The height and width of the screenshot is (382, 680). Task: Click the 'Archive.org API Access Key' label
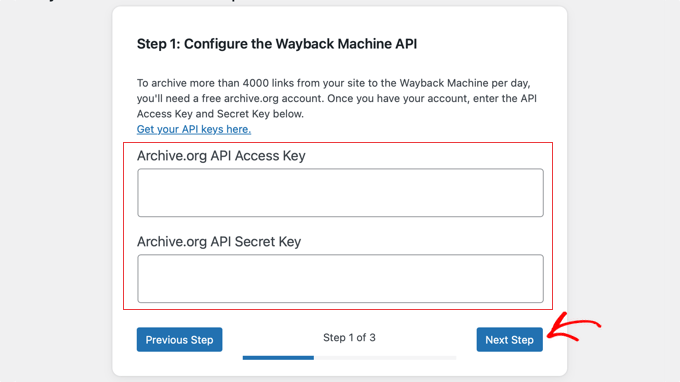[221, 156]
